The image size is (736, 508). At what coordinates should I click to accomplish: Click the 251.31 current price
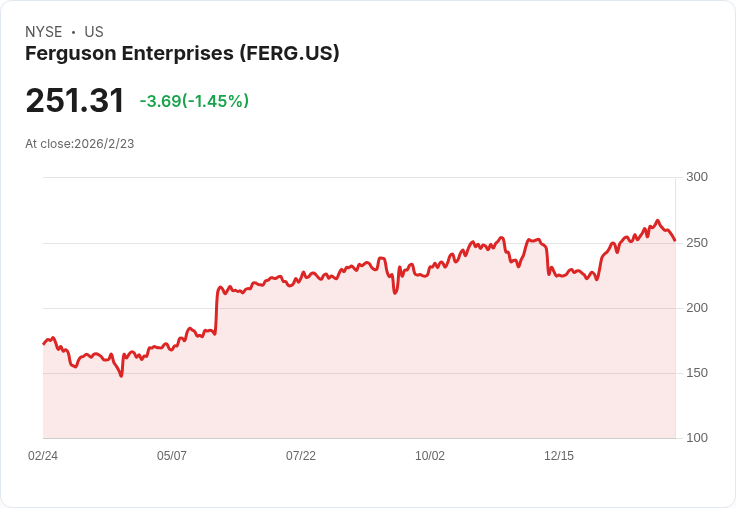tap(75, 100)
